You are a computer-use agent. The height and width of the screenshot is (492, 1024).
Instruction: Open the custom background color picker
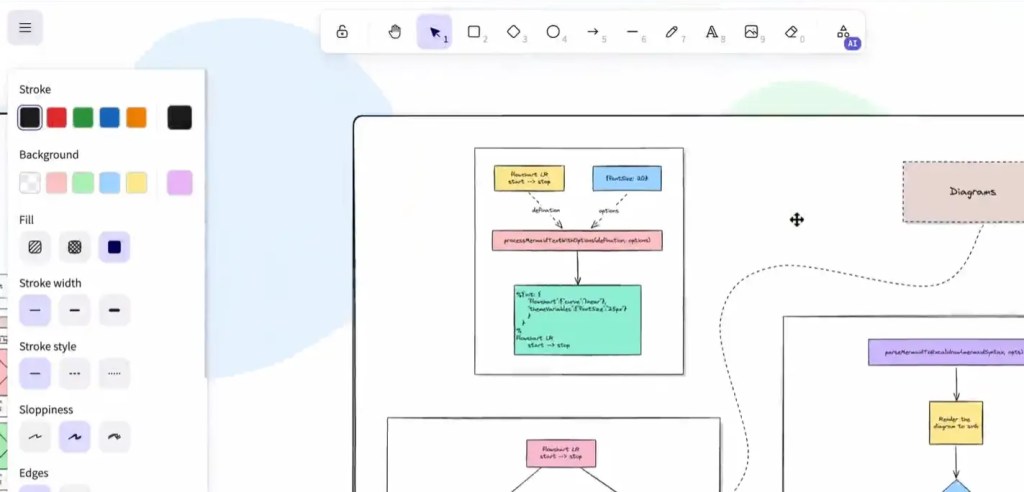click(180, 183)
